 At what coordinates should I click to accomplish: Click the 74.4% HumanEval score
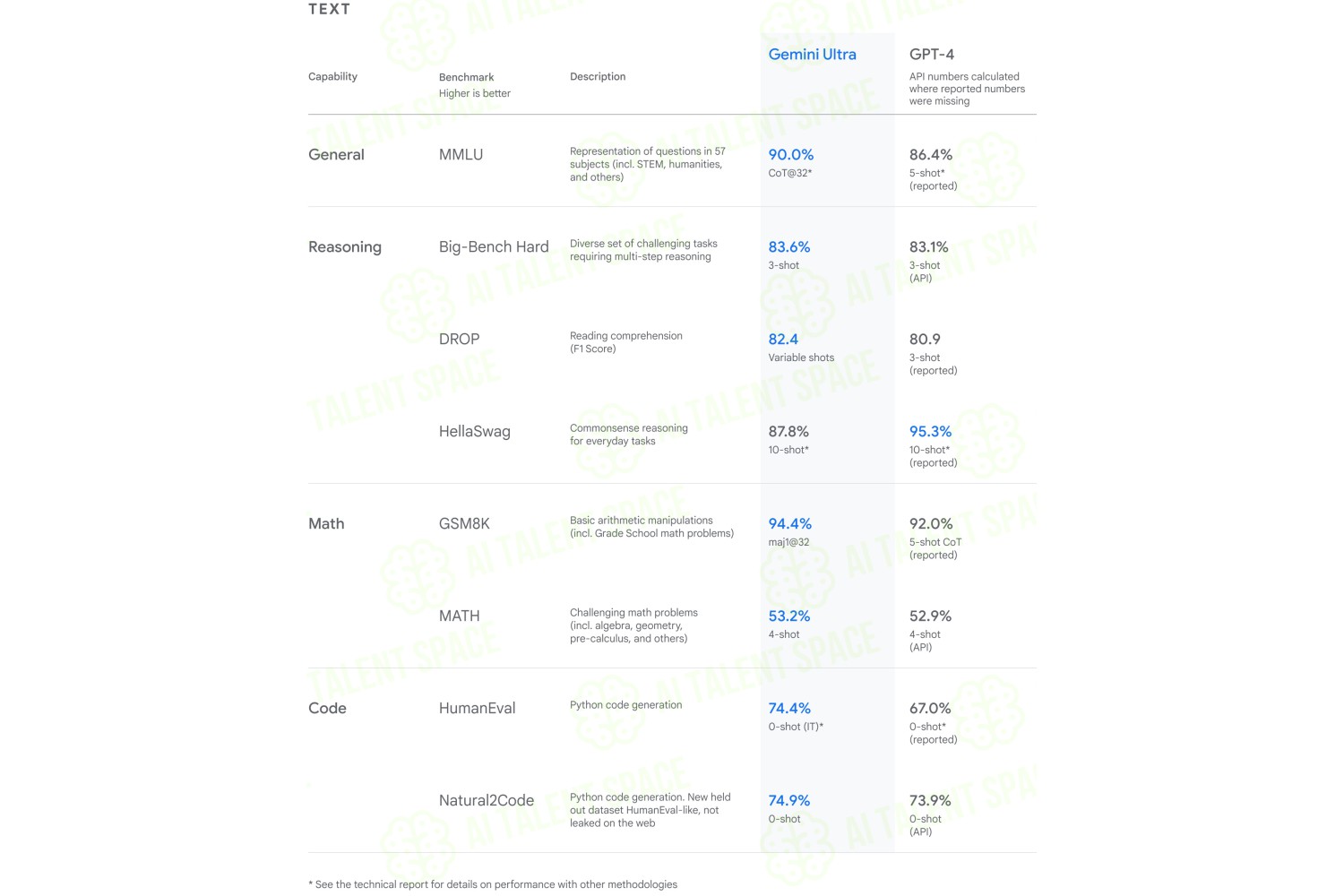pyautogui.click(x=789, y=709)
